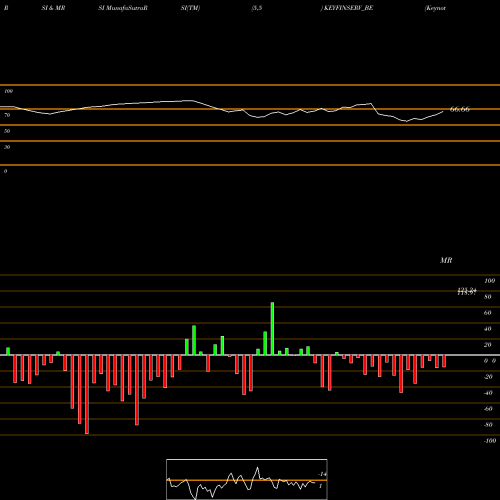
Task: Click the "SI MunafaSutraR" header label
Action: pos(123,8)
